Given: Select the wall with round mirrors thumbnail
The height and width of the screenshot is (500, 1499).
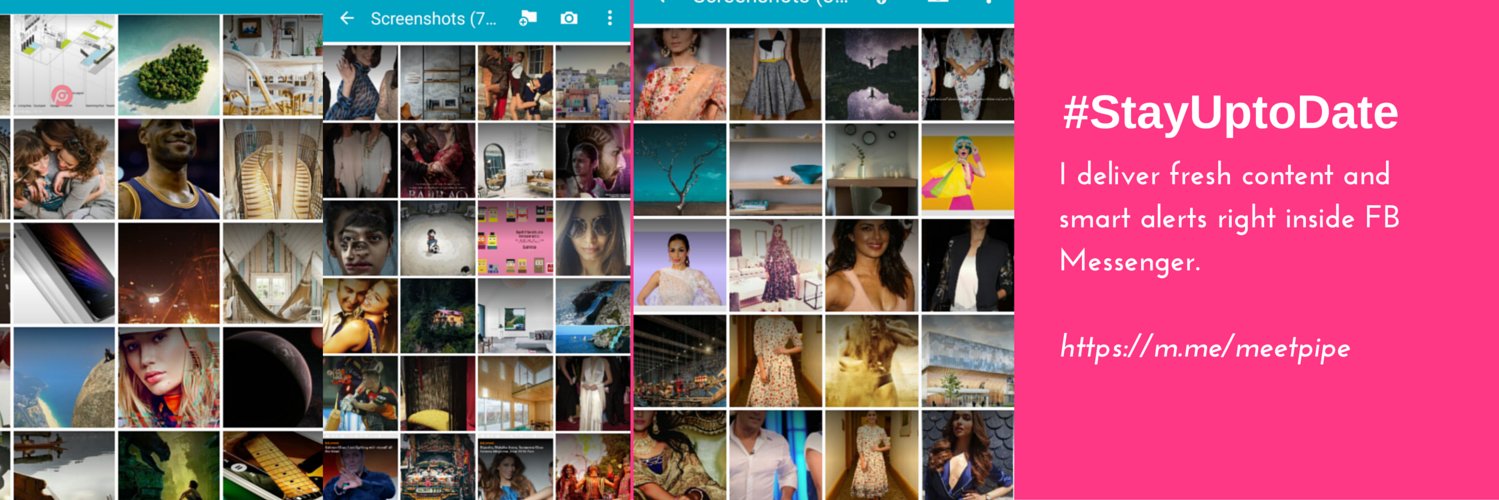Looking at the screenshot, I should [x=870, y=169].
